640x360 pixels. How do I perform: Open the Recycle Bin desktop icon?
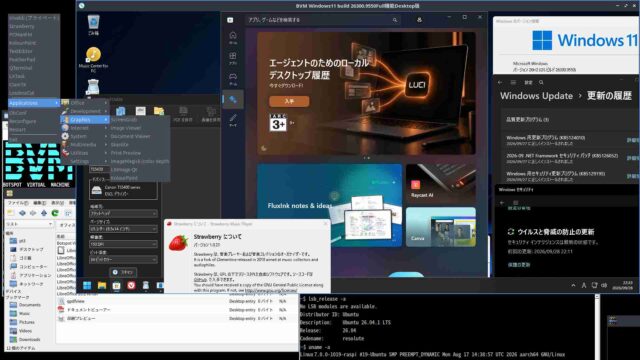click(x=93, y=24)
